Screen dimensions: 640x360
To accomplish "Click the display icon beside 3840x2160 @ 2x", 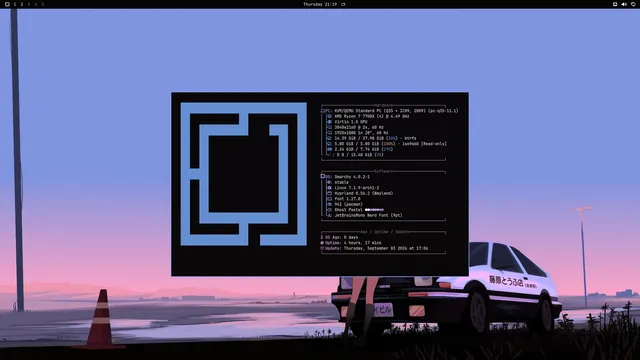I will click(x=329, y=127).
